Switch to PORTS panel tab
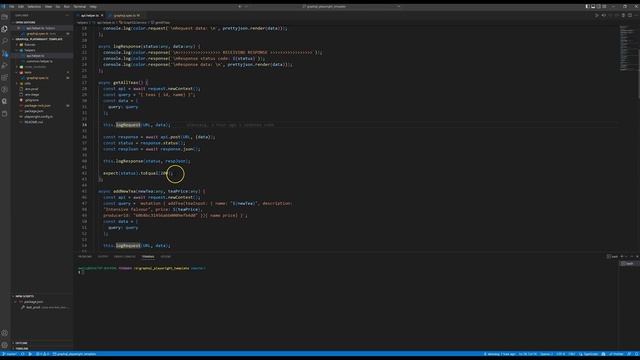 (165, 257)
